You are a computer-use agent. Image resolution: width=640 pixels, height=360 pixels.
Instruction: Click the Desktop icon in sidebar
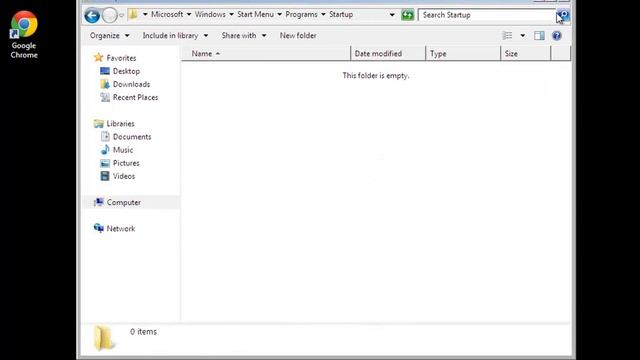105,71
